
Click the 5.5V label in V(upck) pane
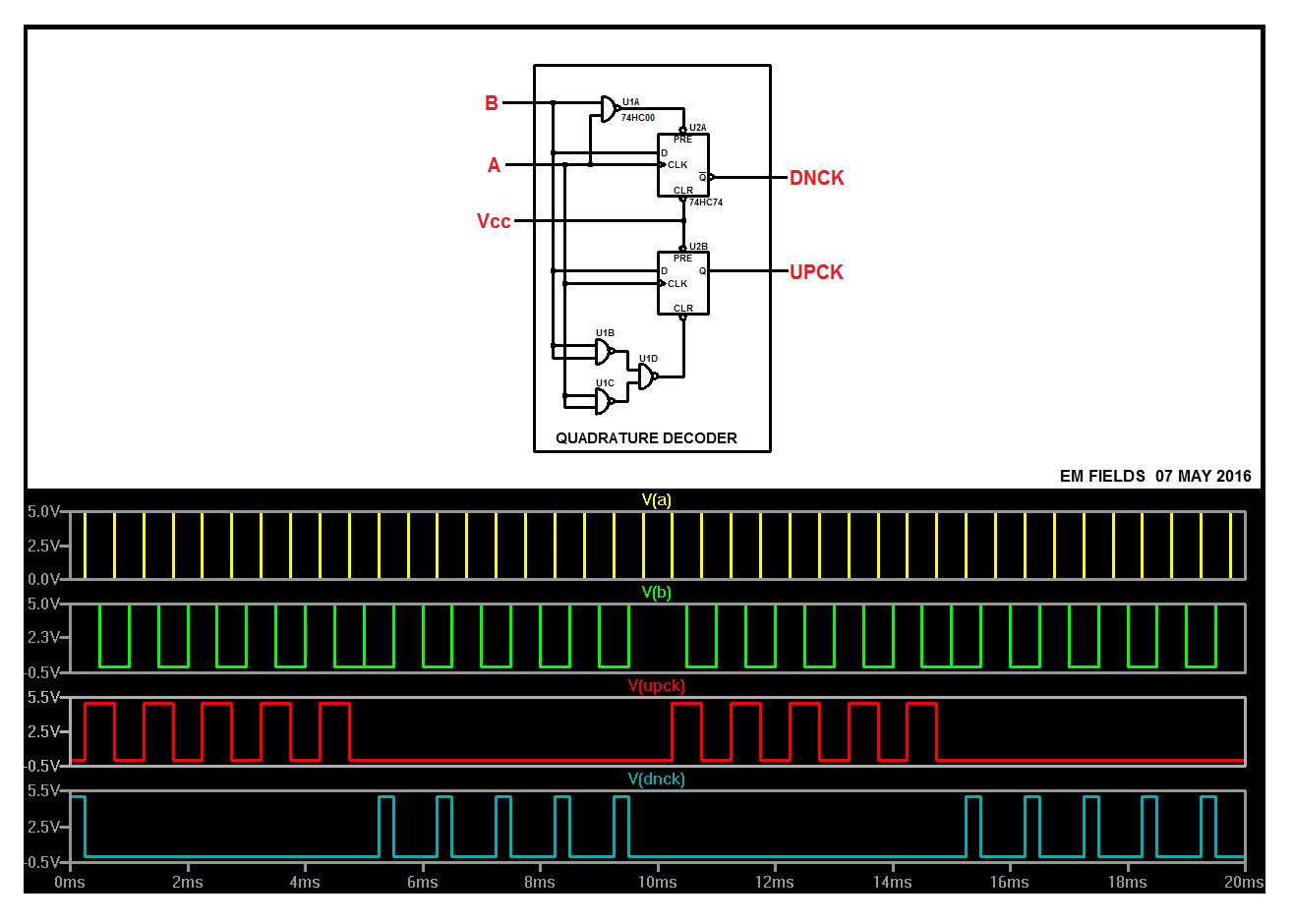pyautogui.click(x=44, y=697)
